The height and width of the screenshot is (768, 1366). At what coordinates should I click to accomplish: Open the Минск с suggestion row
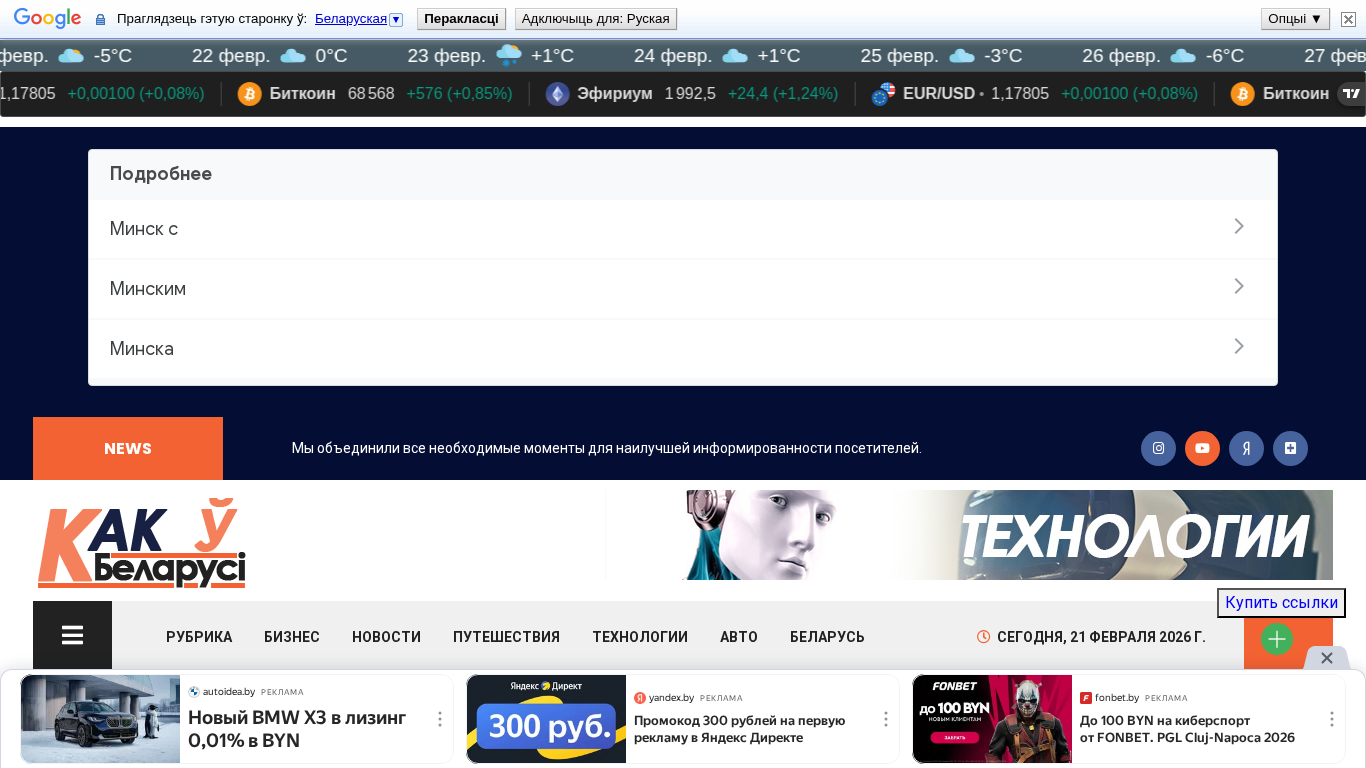click(x=683, y=229)
